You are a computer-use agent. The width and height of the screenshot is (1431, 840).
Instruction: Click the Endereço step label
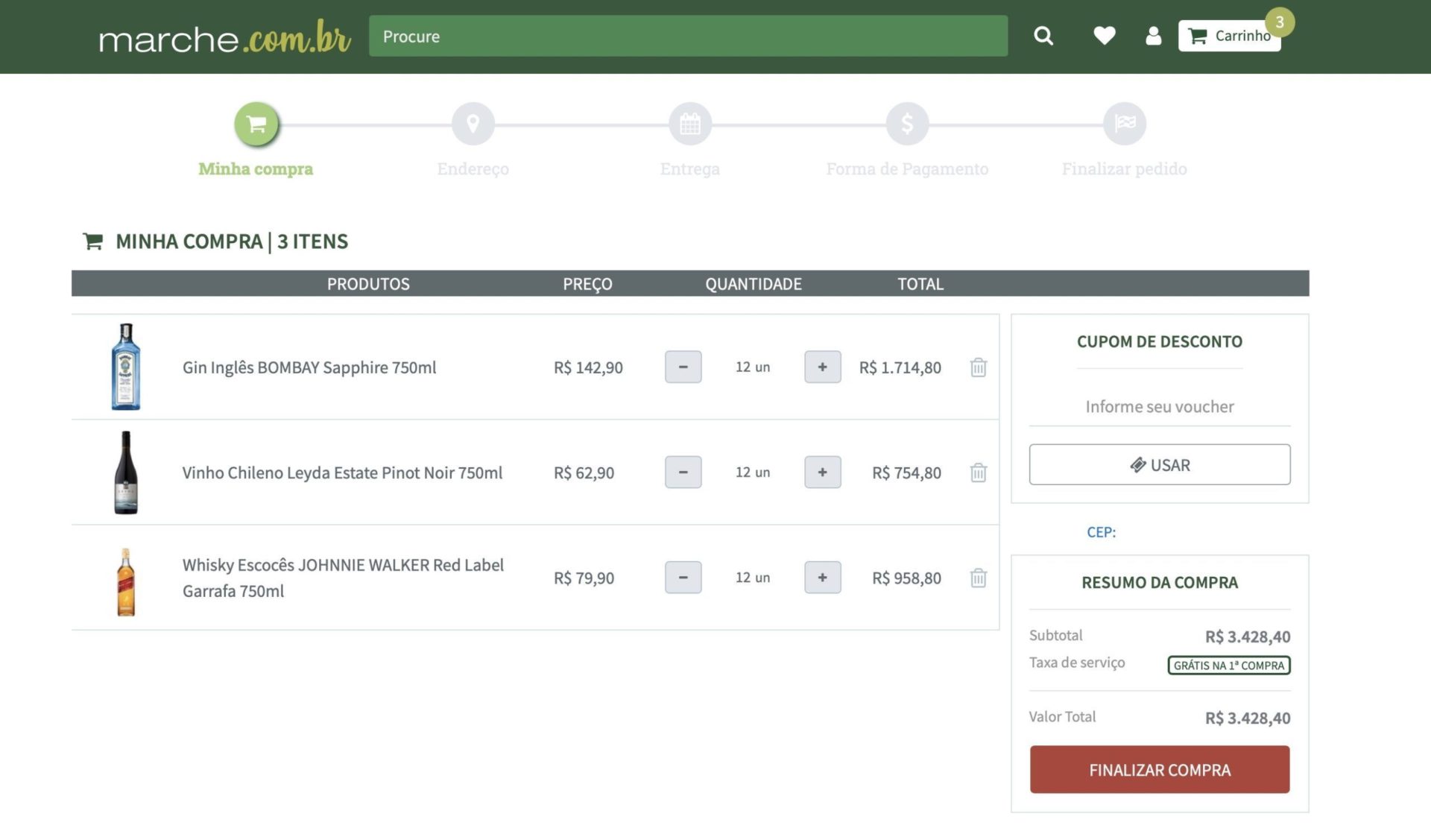click(473, 169)
